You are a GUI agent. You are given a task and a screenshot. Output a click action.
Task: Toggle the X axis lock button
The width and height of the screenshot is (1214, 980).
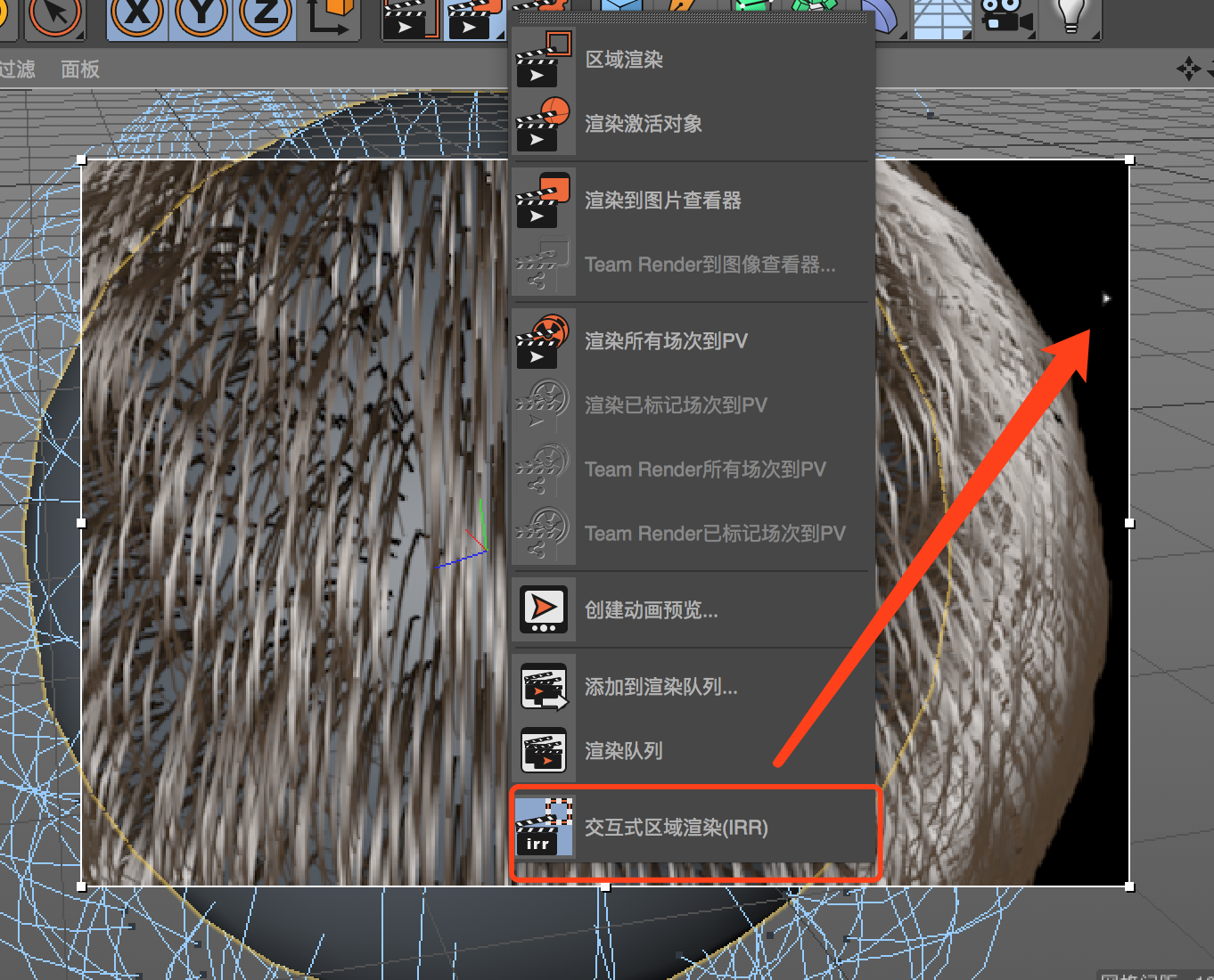click(136, 18)
